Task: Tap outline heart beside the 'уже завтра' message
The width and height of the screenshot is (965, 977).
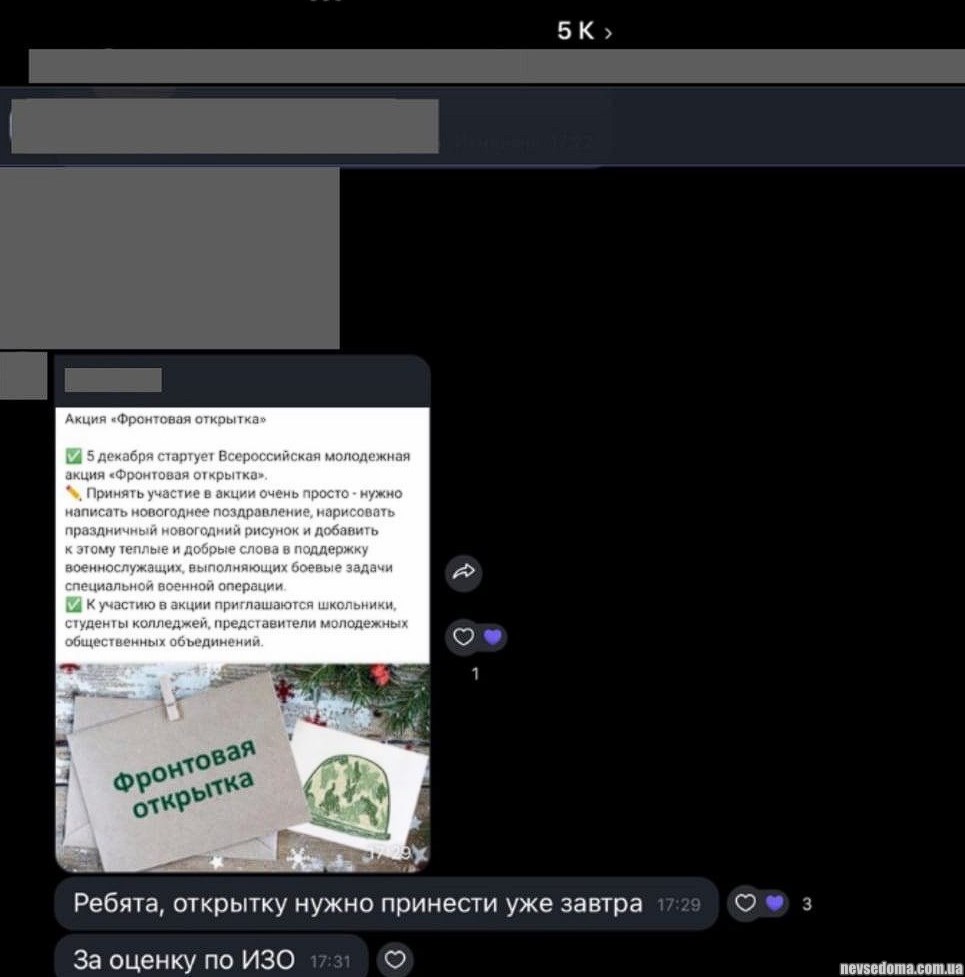Action: (x=745, y=904)
